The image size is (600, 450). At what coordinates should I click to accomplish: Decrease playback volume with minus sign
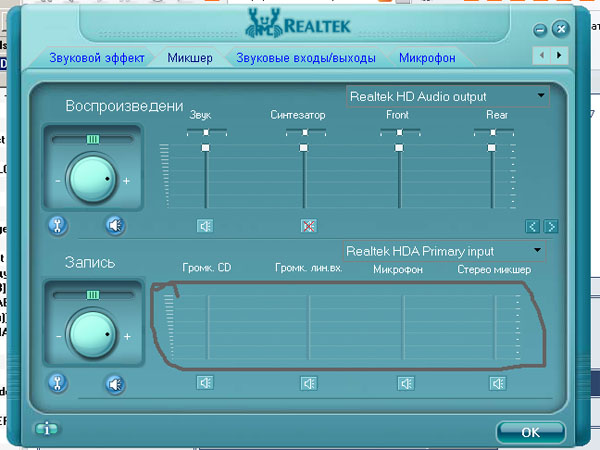(x=58, y=181)
